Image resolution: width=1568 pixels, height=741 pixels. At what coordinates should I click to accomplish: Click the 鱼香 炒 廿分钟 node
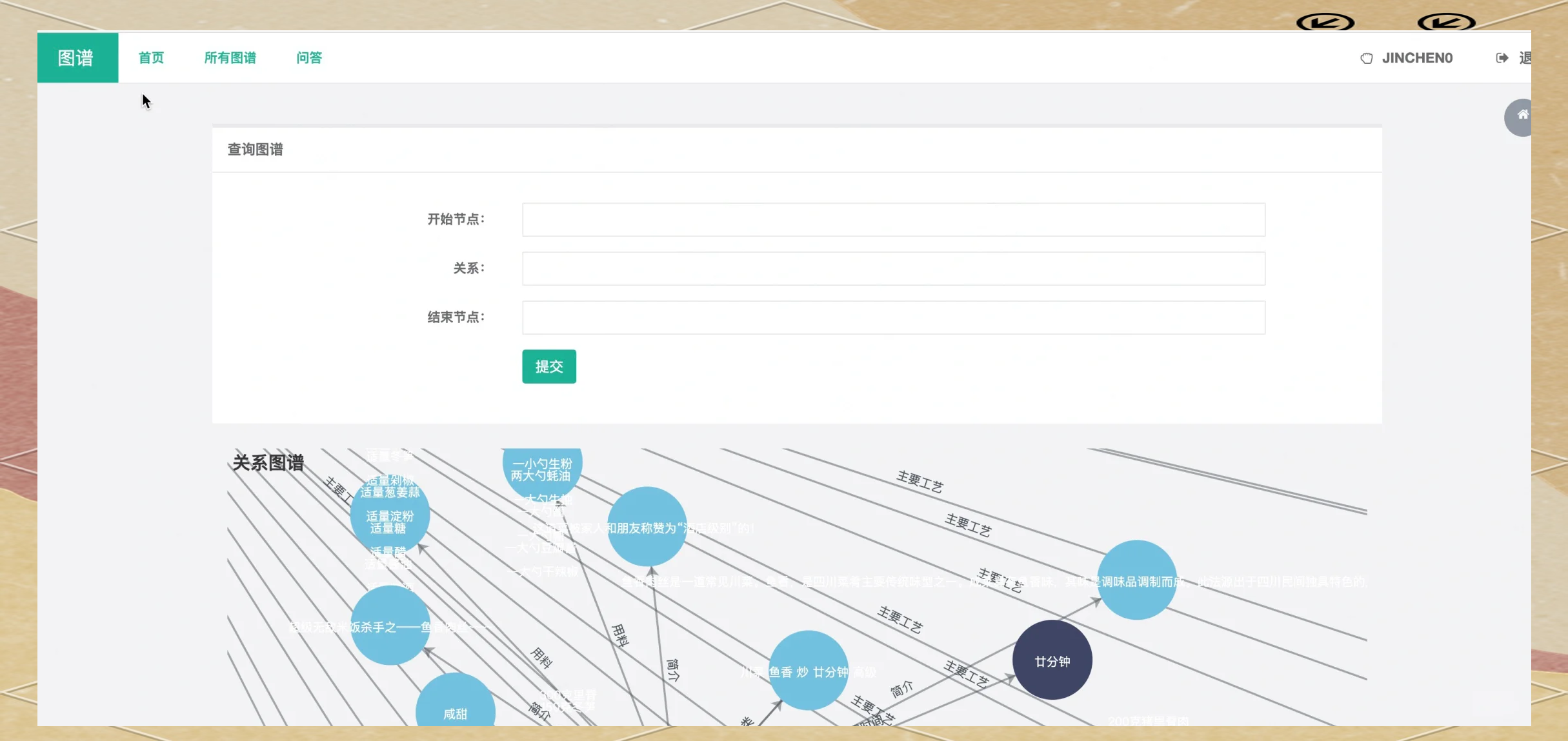click(808, 671)
